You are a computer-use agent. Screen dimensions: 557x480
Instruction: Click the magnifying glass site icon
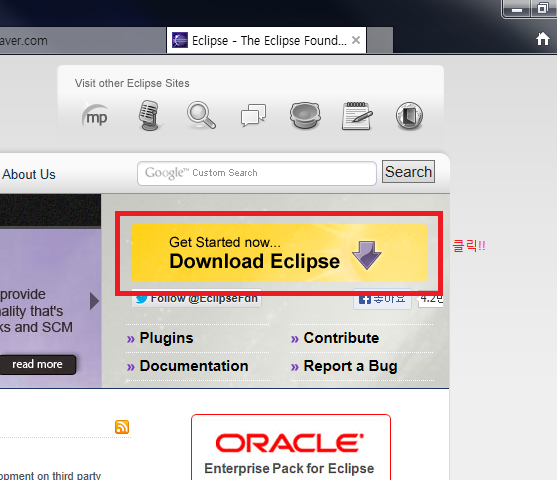click(x=201, y=115)
